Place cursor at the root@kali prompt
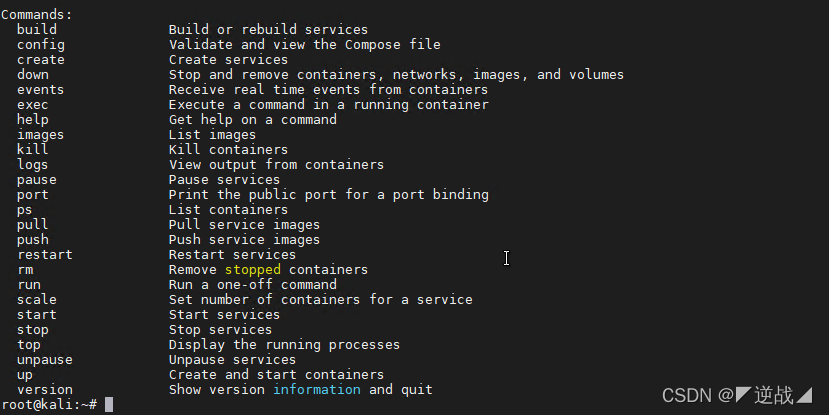 (48, 404)
